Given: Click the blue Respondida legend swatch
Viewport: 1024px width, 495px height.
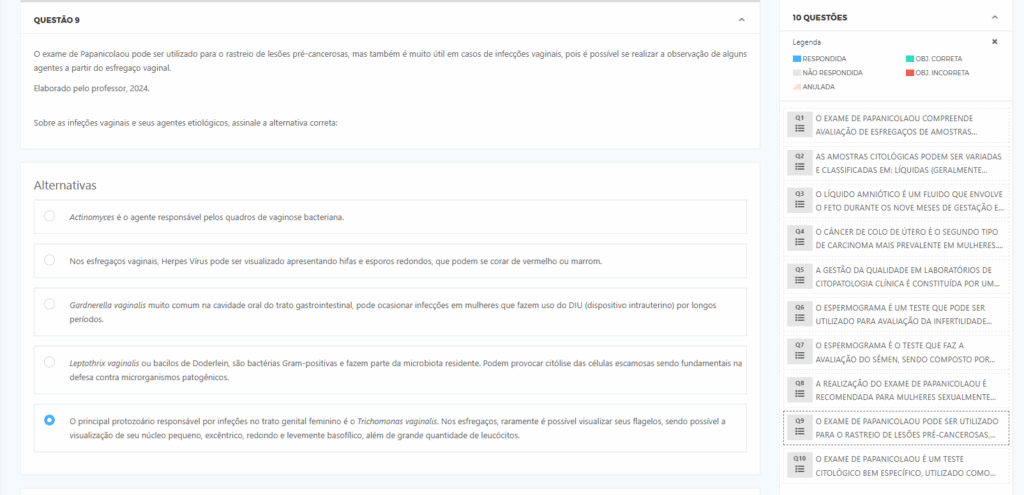Looking at the screenshot, I should pyautogui.click(x=796, y=59).
